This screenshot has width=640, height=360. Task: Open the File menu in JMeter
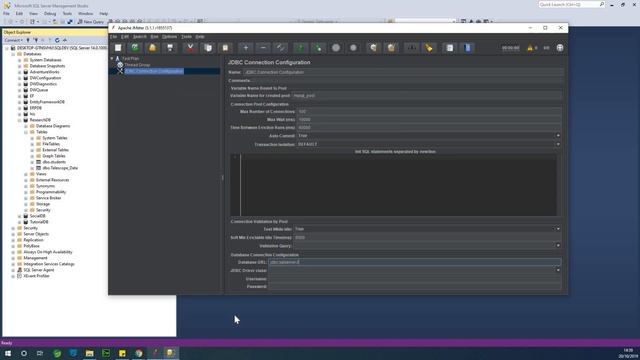(113, 37)
